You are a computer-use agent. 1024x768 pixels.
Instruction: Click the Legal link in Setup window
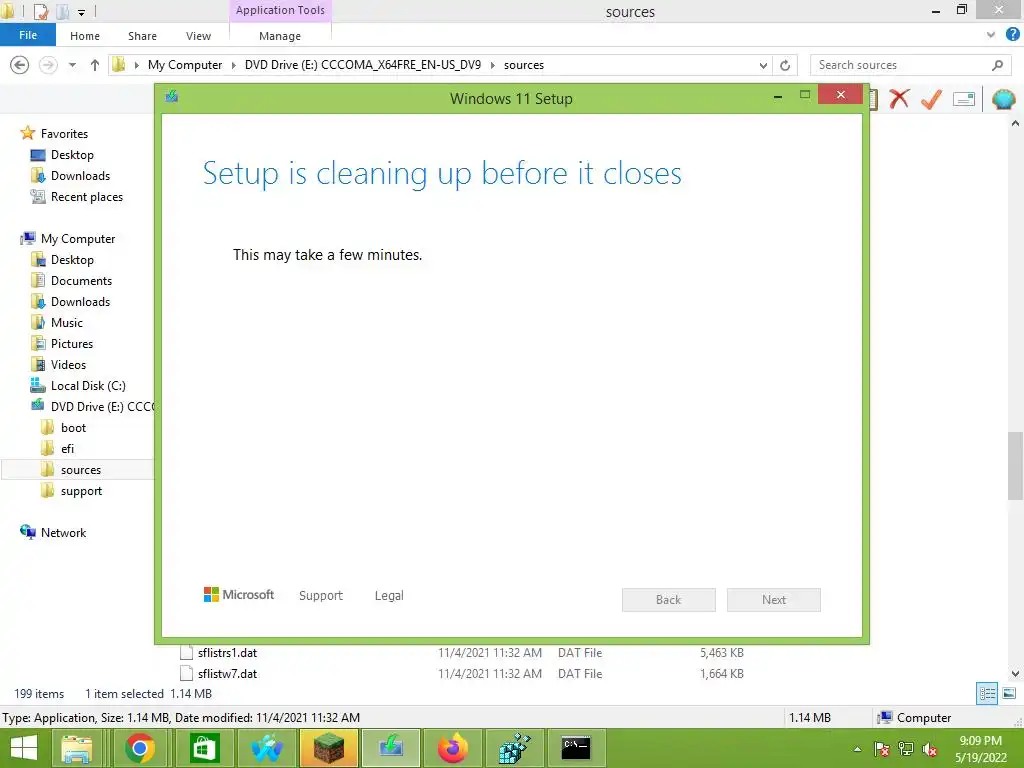(x=389, y=596)
